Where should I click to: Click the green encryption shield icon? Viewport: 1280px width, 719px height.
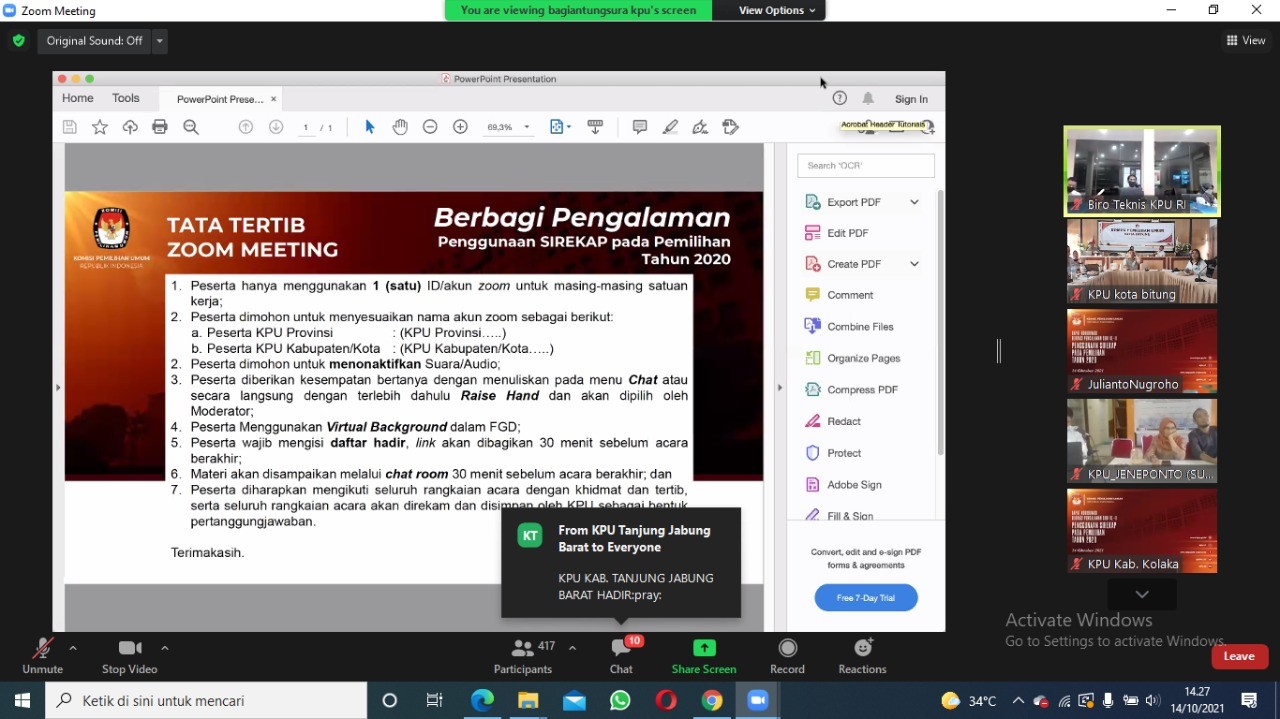click(x=18, y=41)
